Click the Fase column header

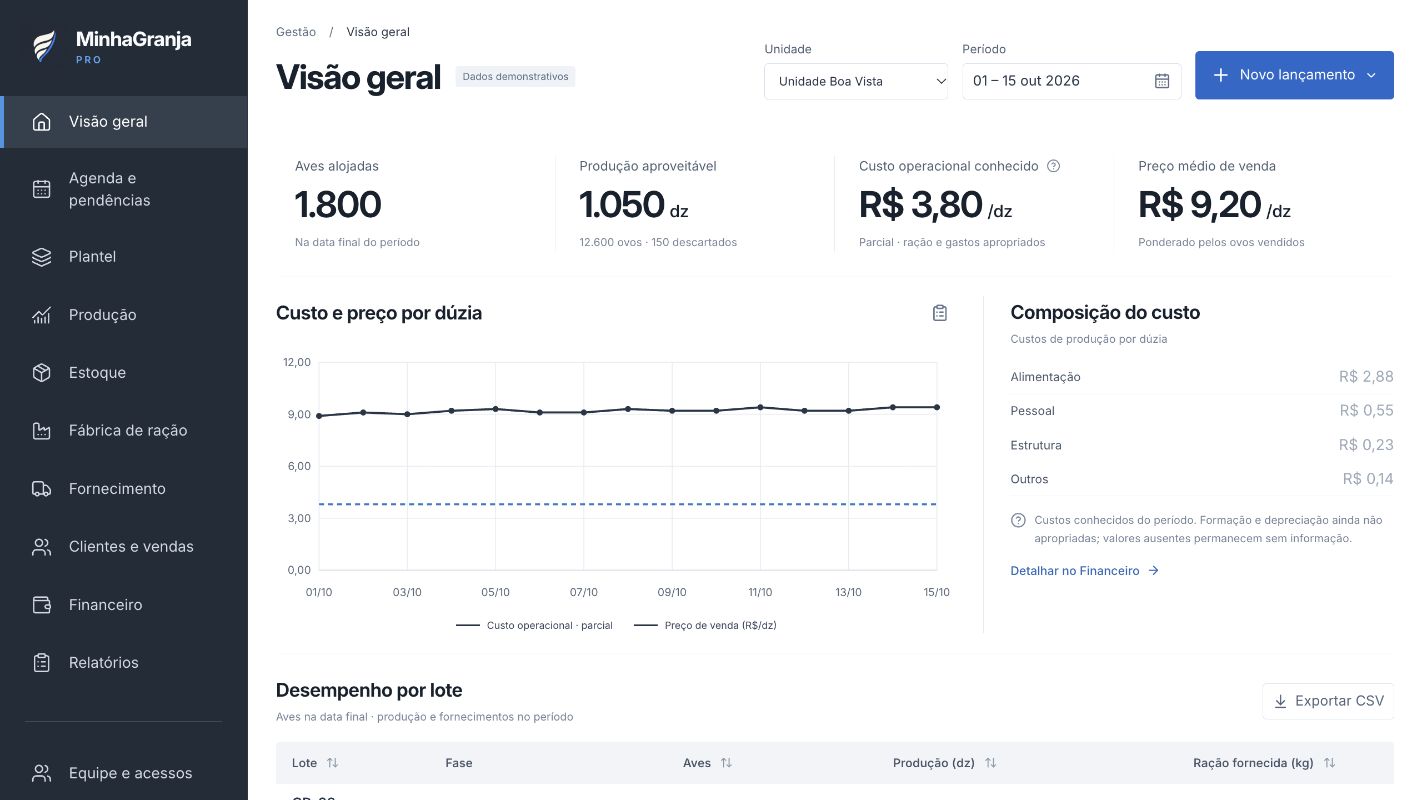[x=459, y=763]
